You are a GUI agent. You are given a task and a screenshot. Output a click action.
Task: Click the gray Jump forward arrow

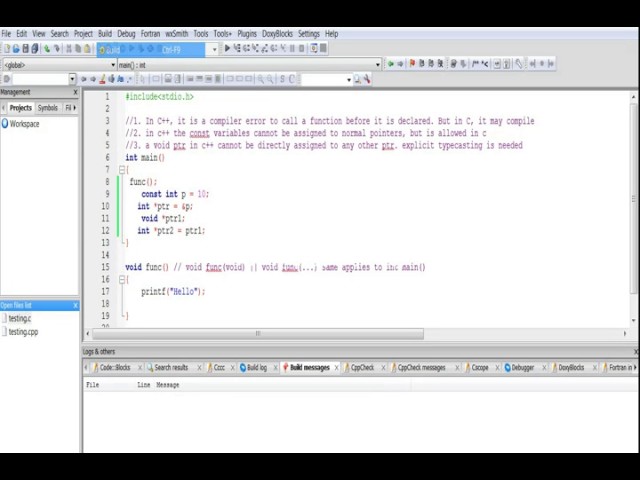pyautogui.click(x=400, y=64)
